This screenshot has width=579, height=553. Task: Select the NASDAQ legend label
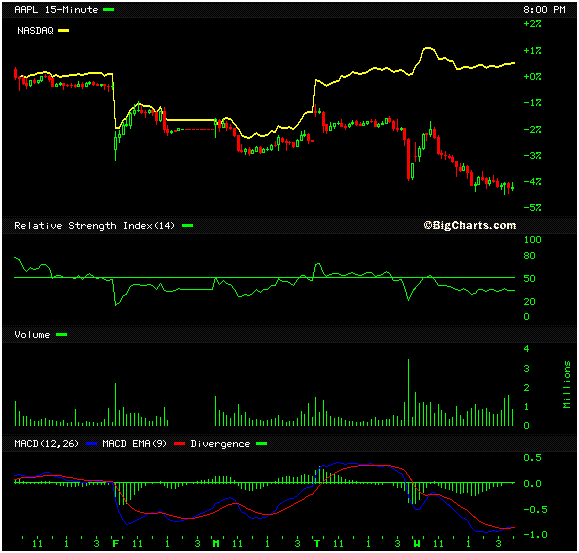pyautogui.click(x=35, y=31)
